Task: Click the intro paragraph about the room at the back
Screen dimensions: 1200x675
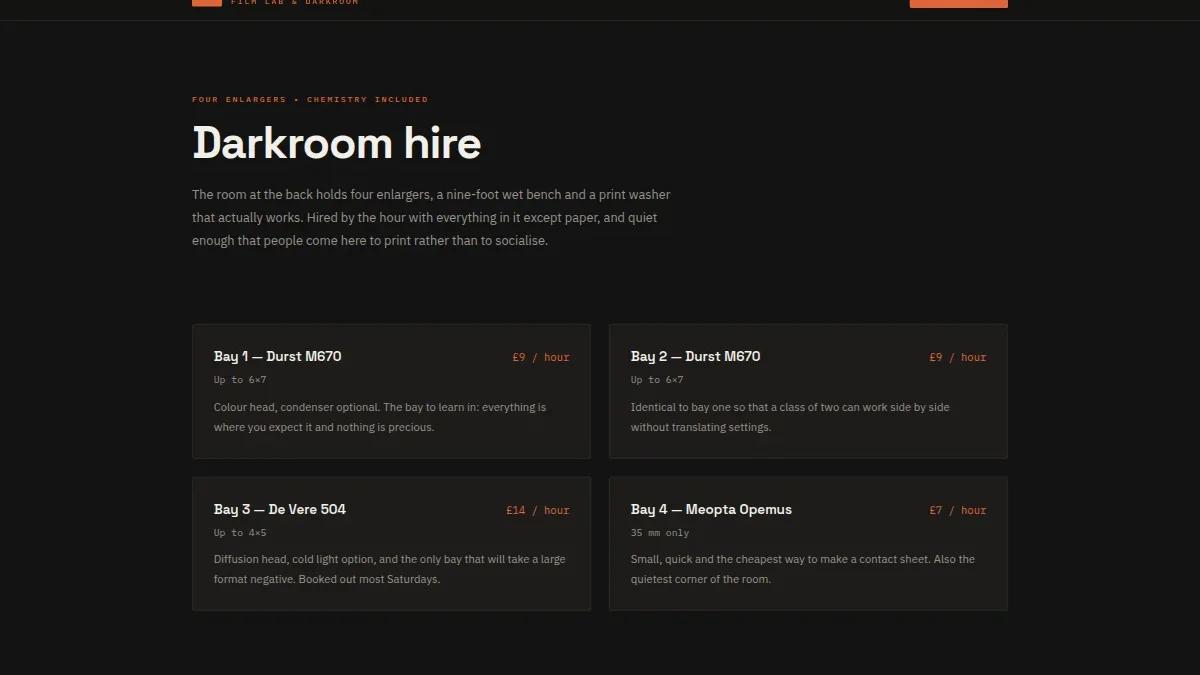Action: coord(431,217)
